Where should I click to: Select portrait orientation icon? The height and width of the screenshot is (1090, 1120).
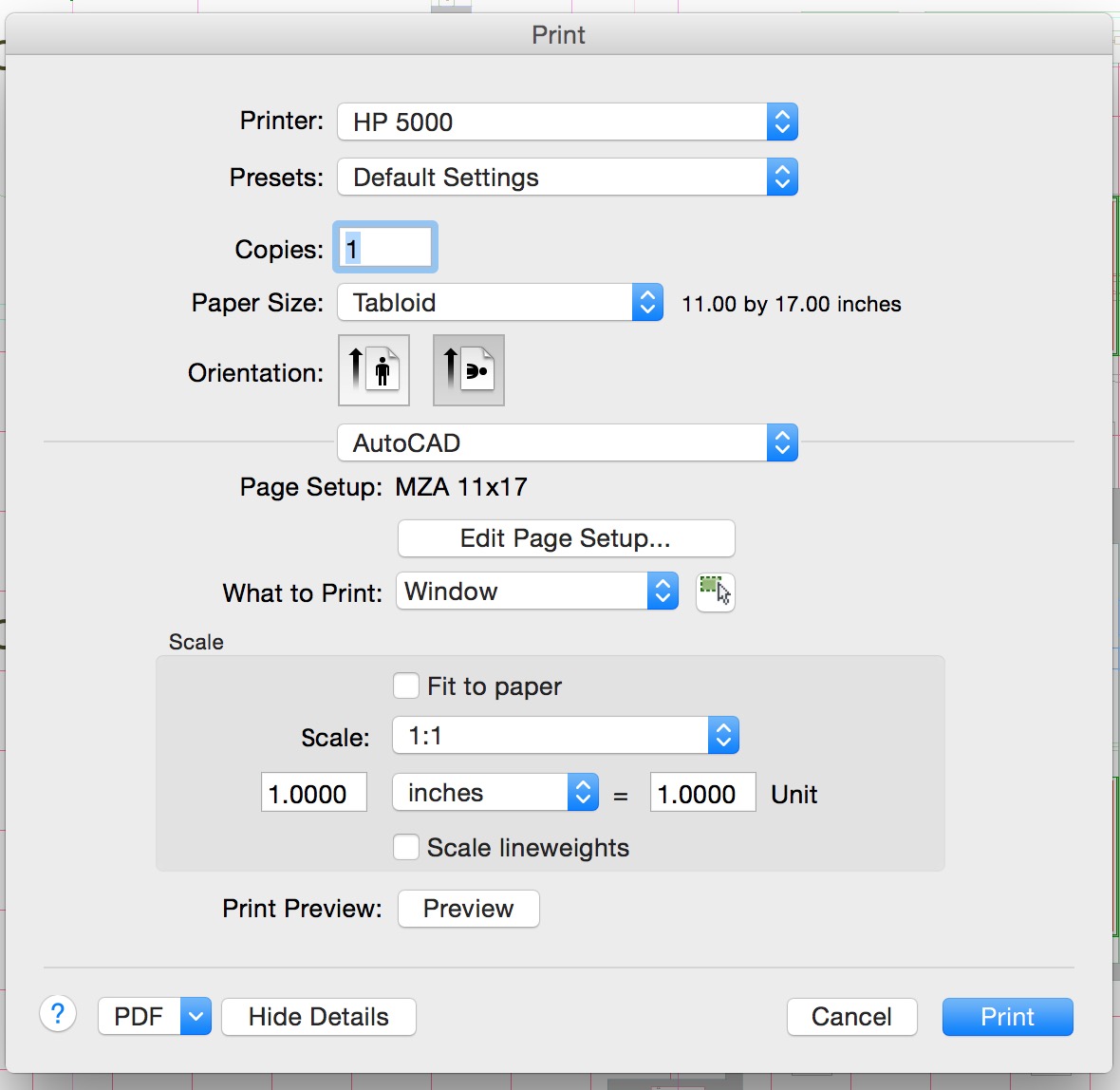[x=374, y=370]
